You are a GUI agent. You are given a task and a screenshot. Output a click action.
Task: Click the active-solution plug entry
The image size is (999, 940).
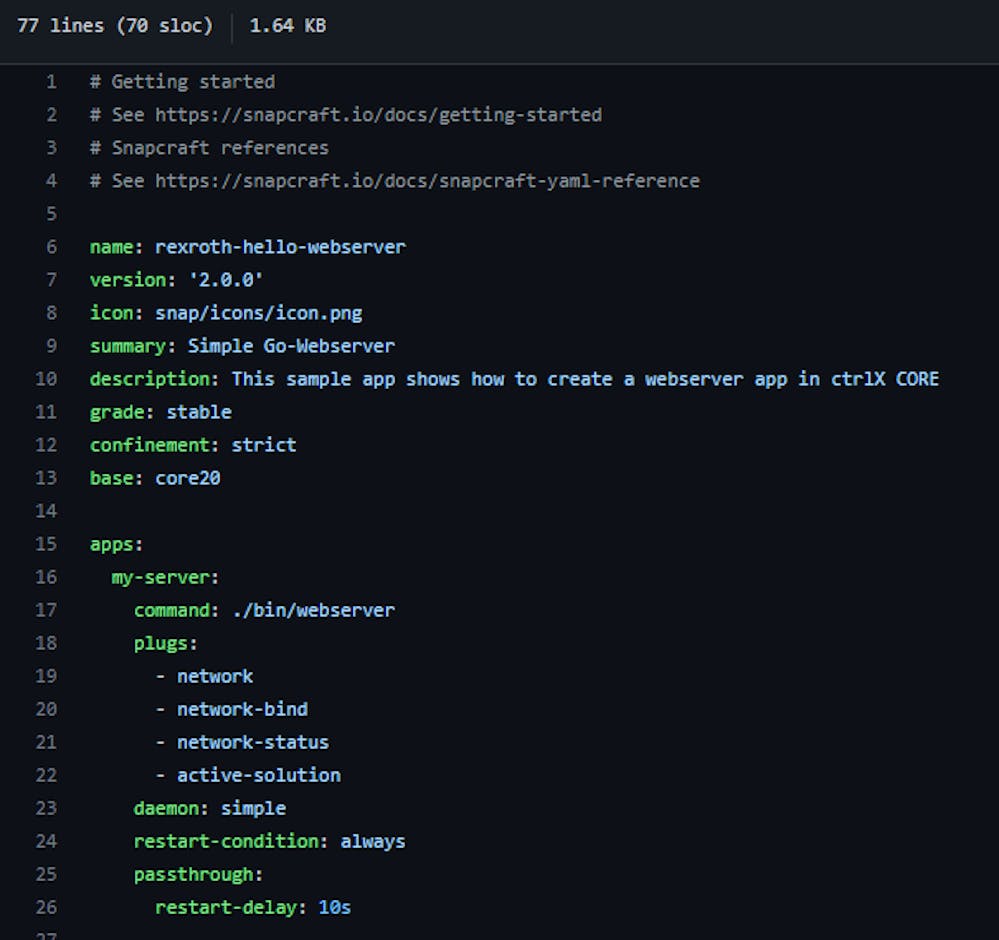click(258, 775)
